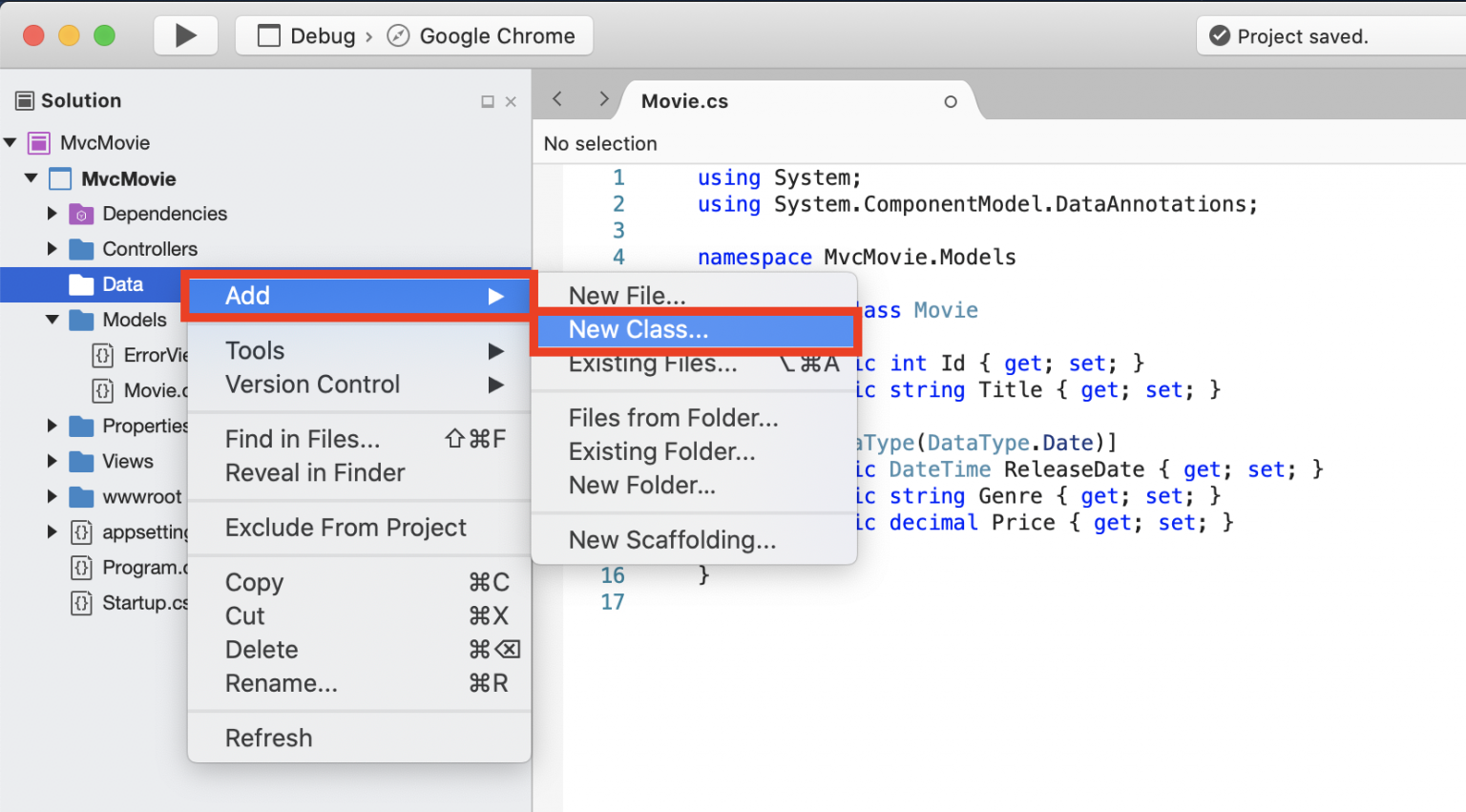Click the Solution icon beside the pad title
This screenshot has width=1466, height=812.
23,99
